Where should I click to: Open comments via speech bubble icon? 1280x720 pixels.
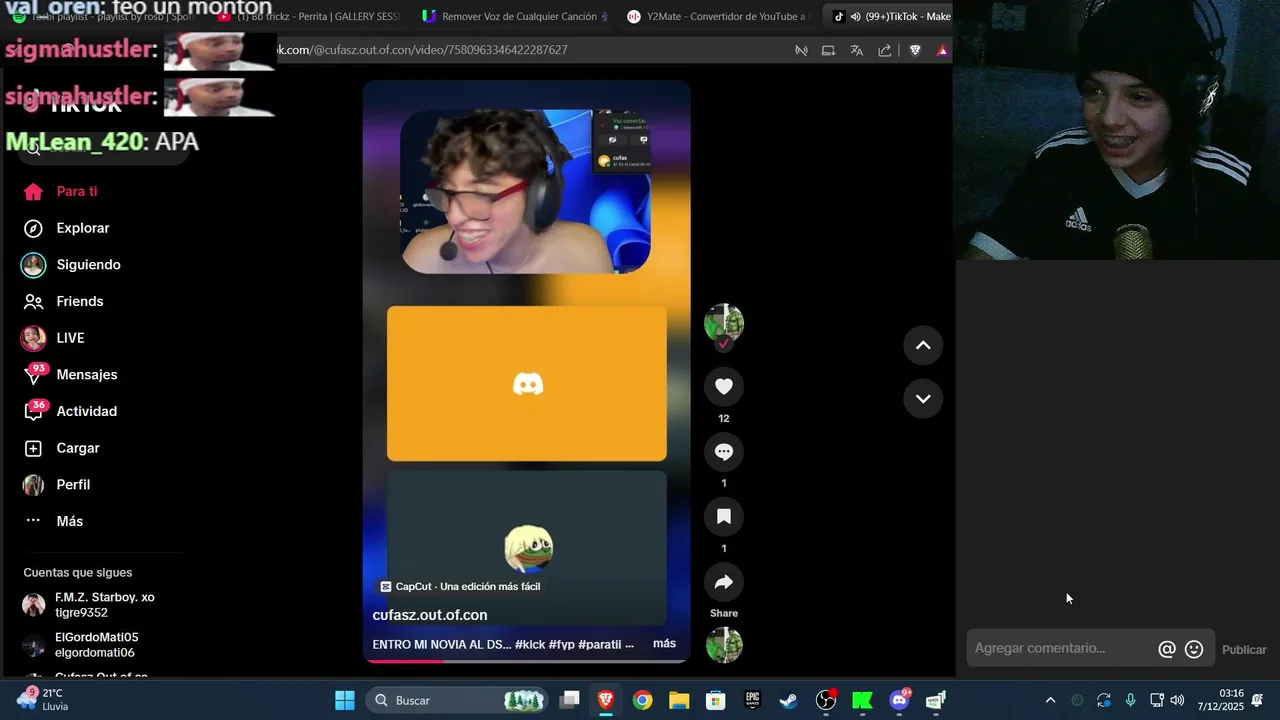tap(724, 452)
